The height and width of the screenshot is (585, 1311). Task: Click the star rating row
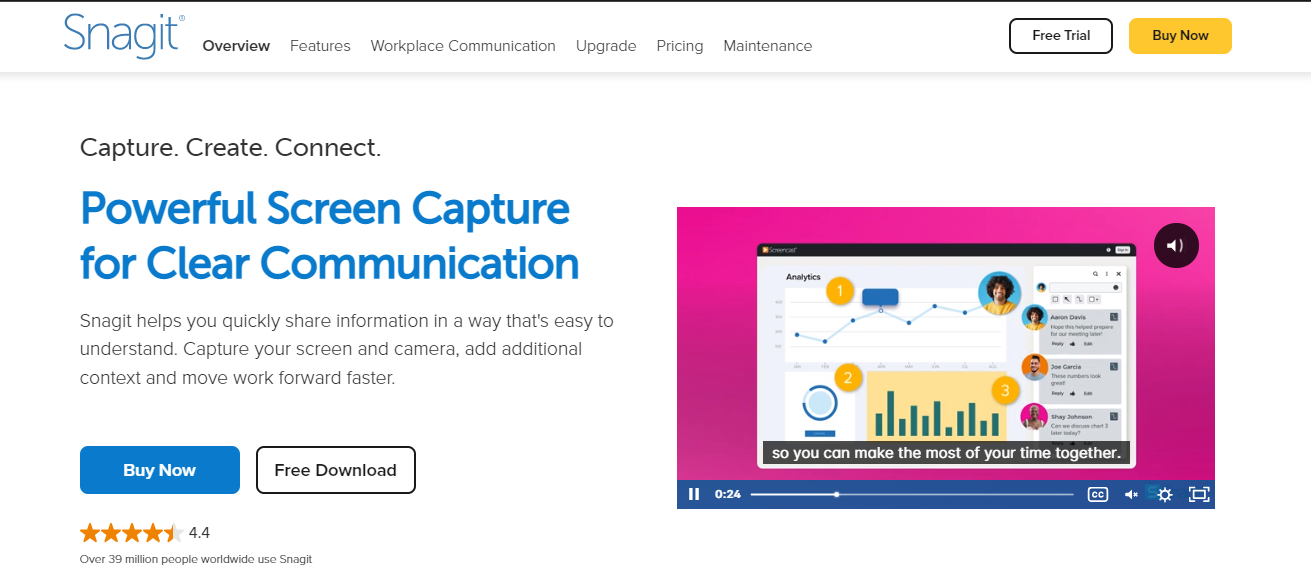131,533
